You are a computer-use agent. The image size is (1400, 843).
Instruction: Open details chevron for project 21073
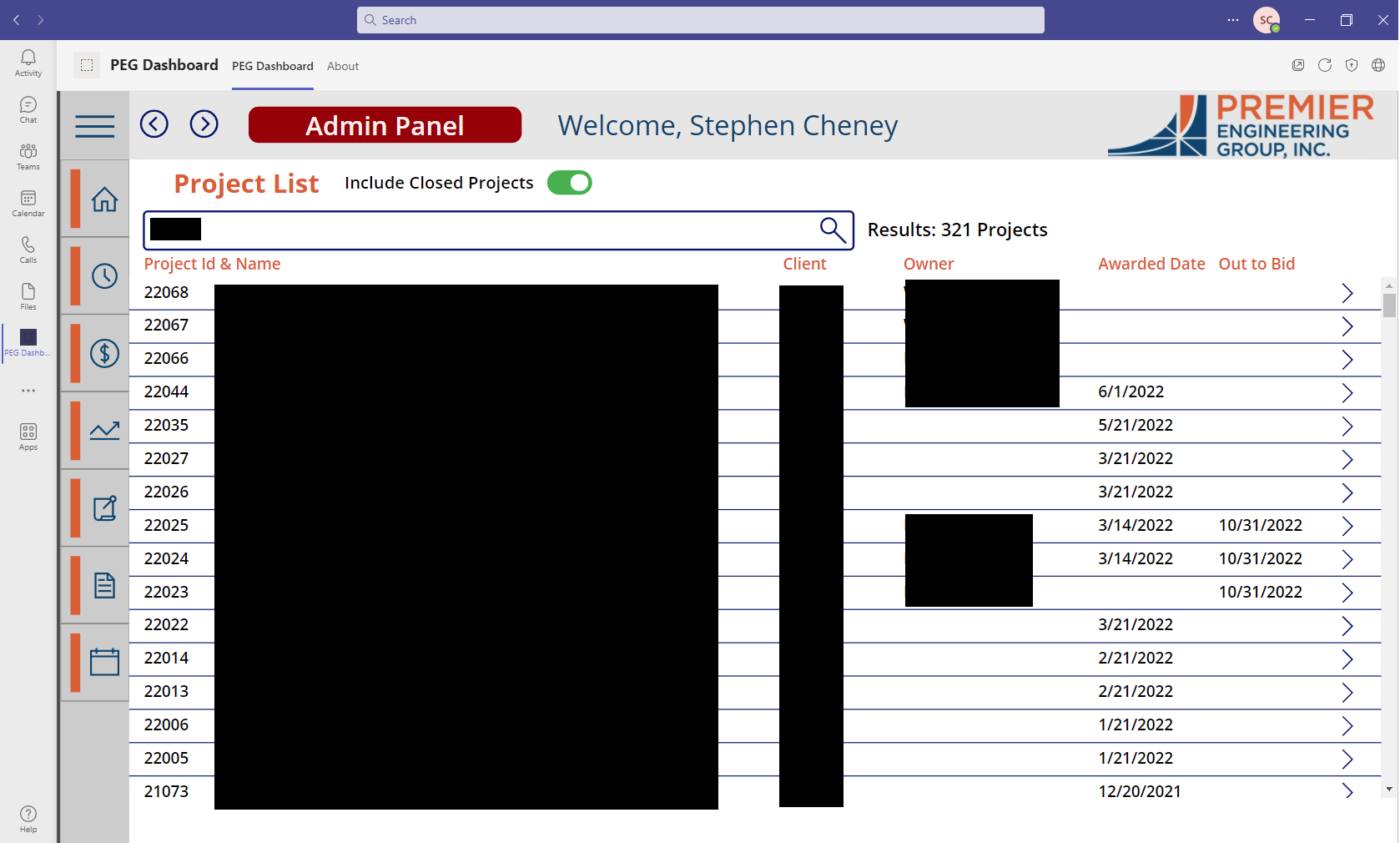(x=1347, y=791)
